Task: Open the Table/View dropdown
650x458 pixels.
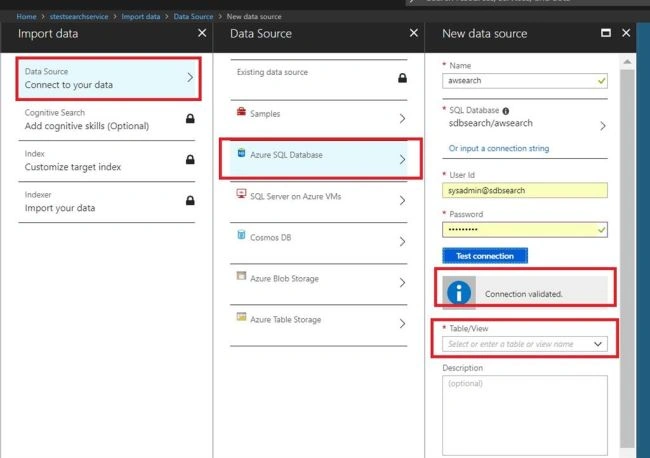Action: click(525, 344)
